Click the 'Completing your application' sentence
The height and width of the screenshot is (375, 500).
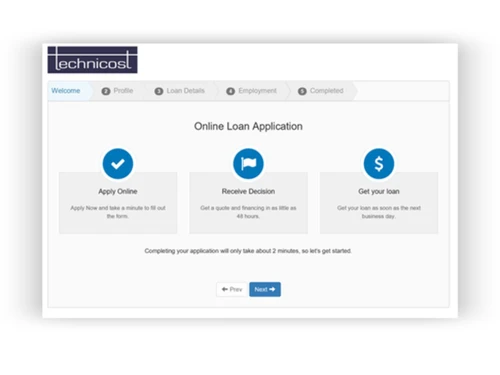(x=248, y=251)
